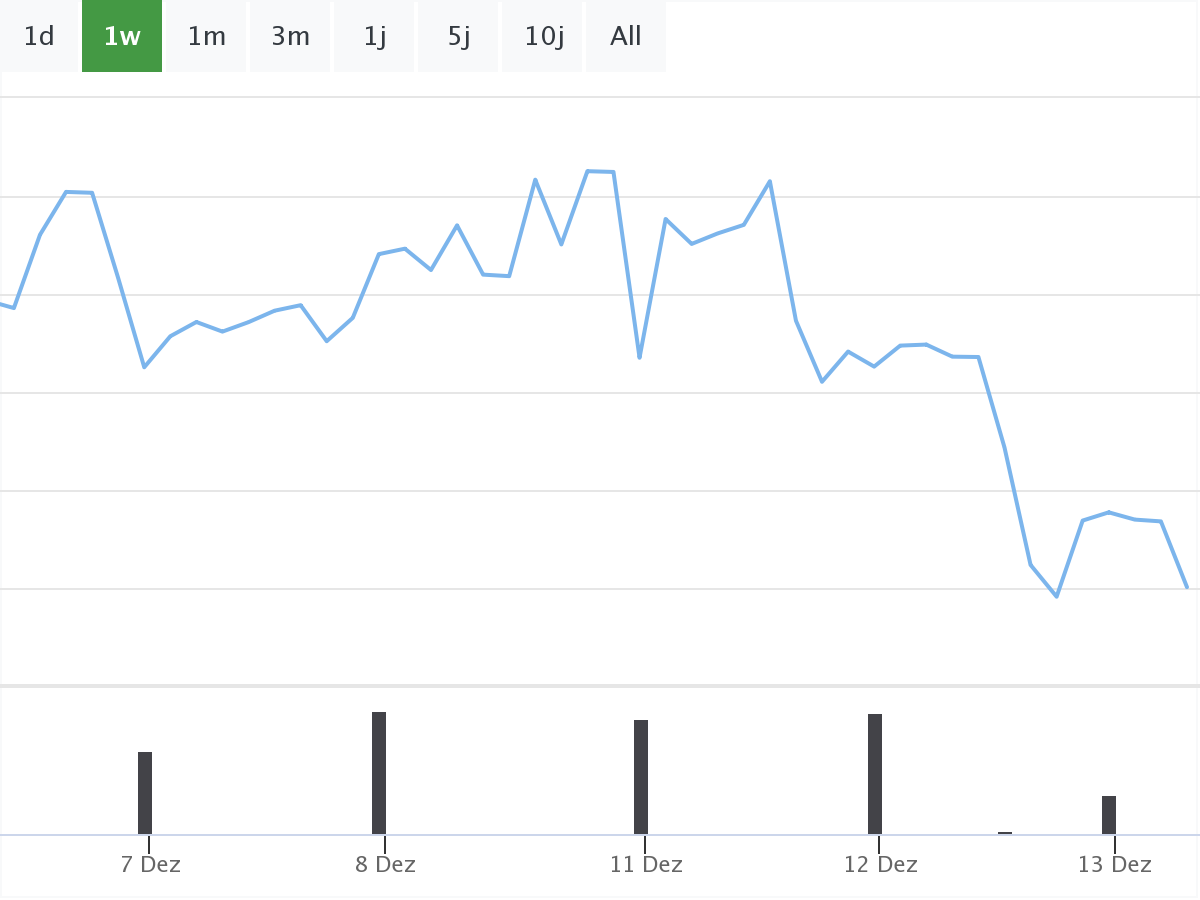
Task: Click the active 1w range tab
Action: tap(122, 37)
